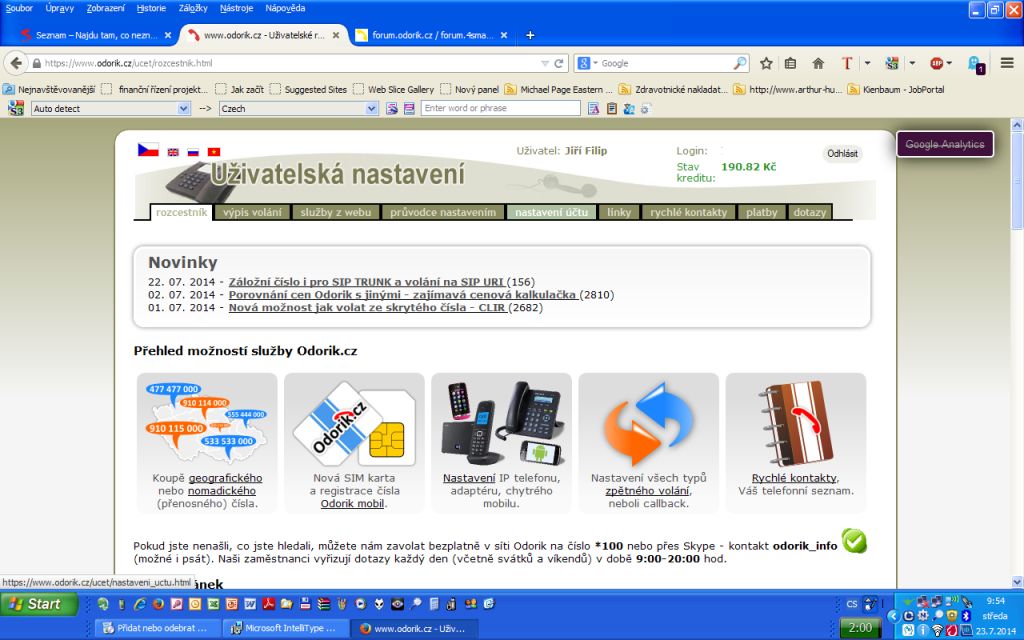1024x640 pixels.
Task: Open Adobe Reader from quick launch
Action: point(268,604)
